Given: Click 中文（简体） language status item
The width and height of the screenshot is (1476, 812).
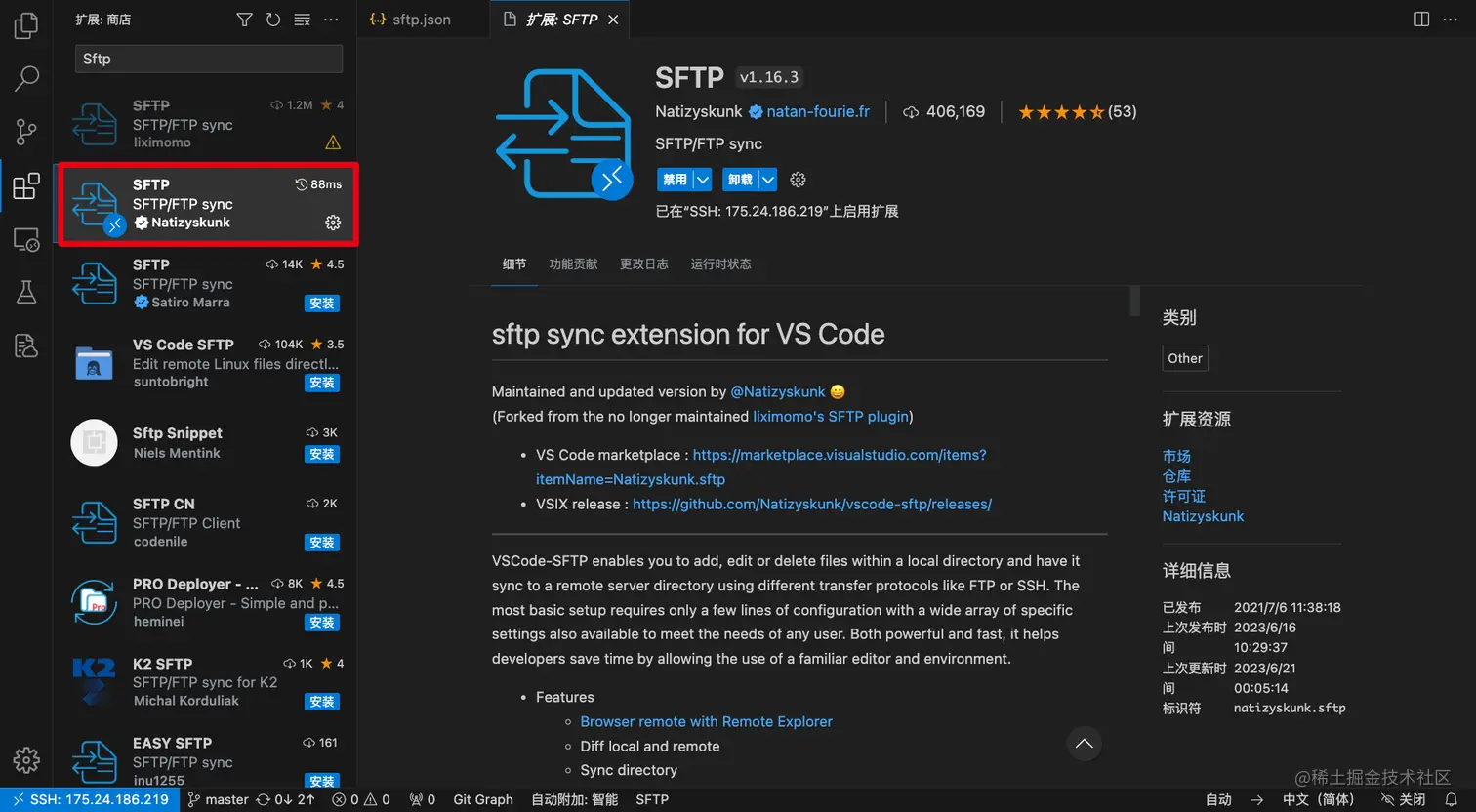Looking at the screenshot, I should 1319,799.
